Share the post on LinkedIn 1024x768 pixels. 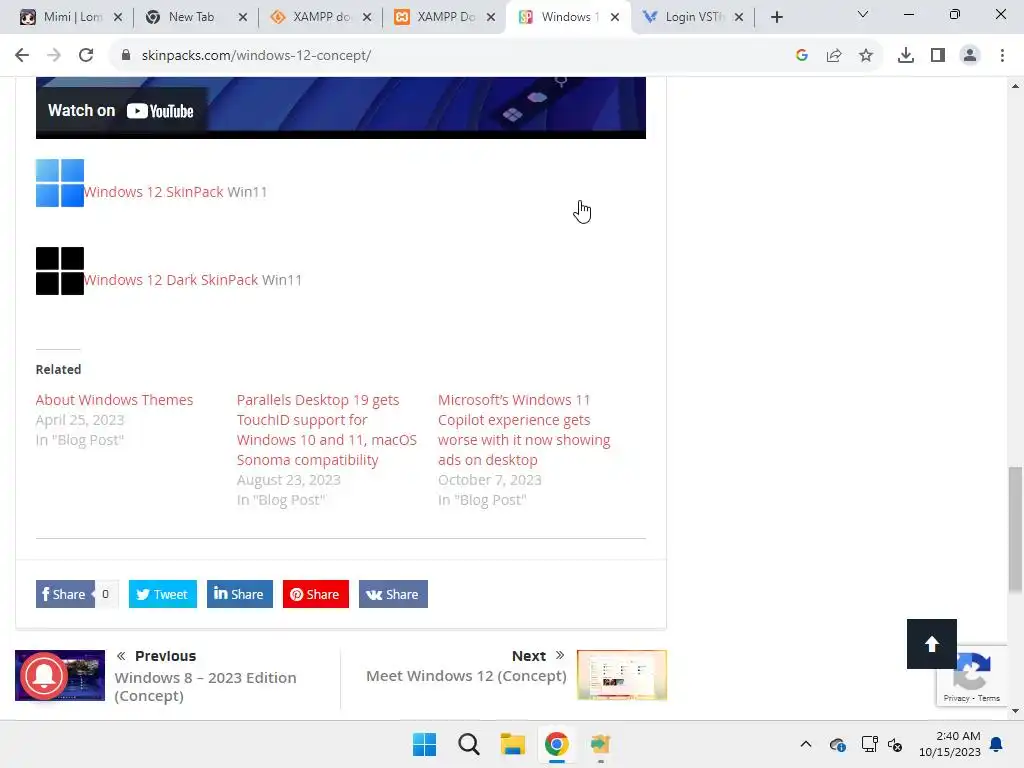pyautogui.click(x=240, y=594)
